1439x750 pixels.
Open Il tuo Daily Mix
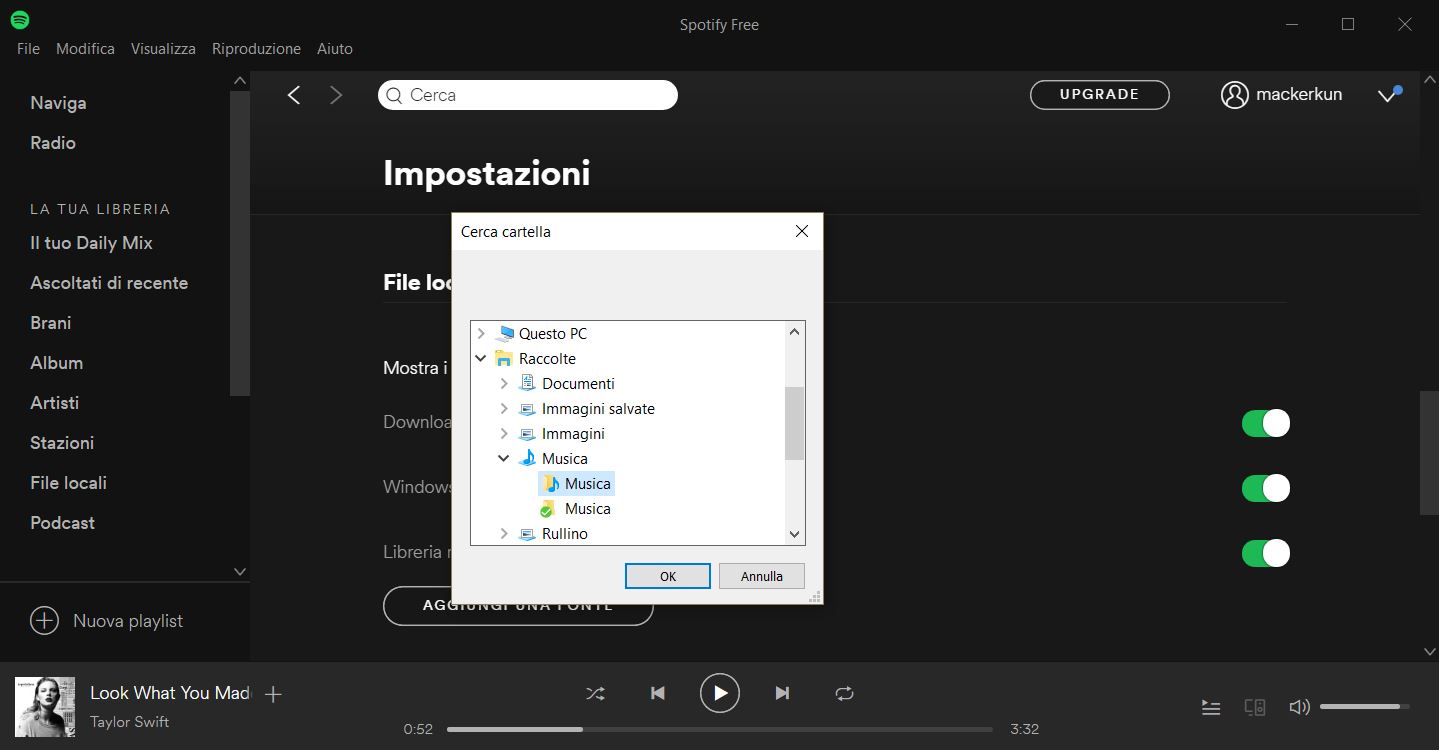[x=91, y=243]
